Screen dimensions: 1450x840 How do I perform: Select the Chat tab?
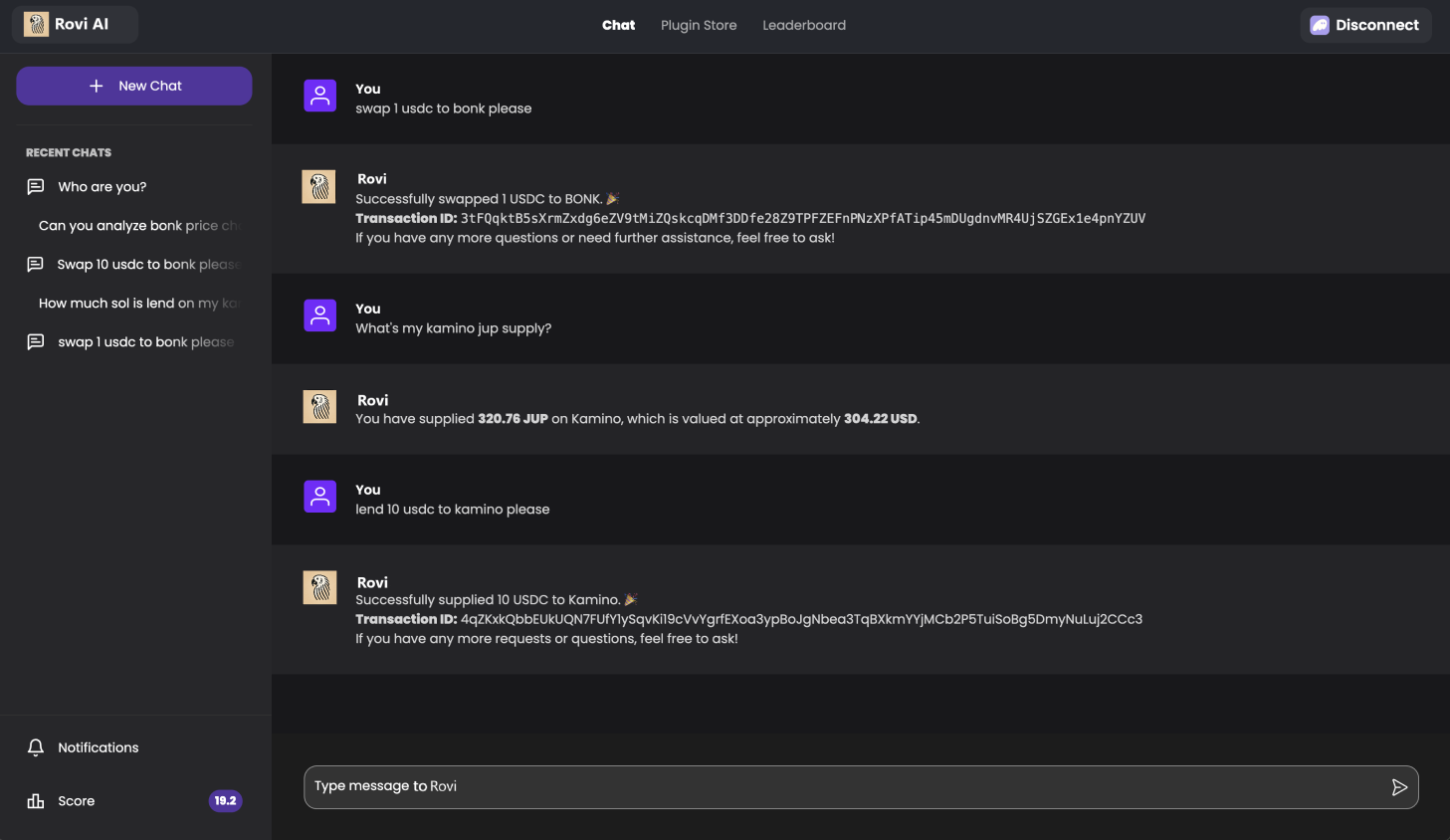click(618, 26)
